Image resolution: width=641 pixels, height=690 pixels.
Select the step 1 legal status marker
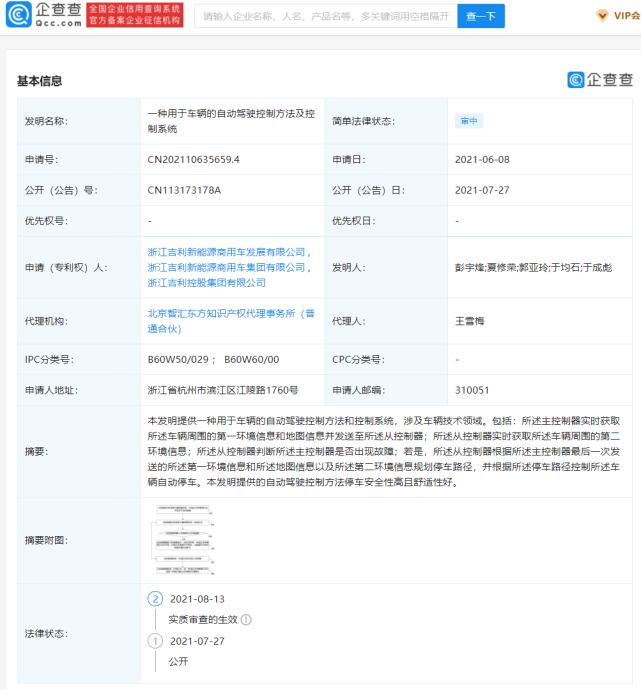pos(155,641)
